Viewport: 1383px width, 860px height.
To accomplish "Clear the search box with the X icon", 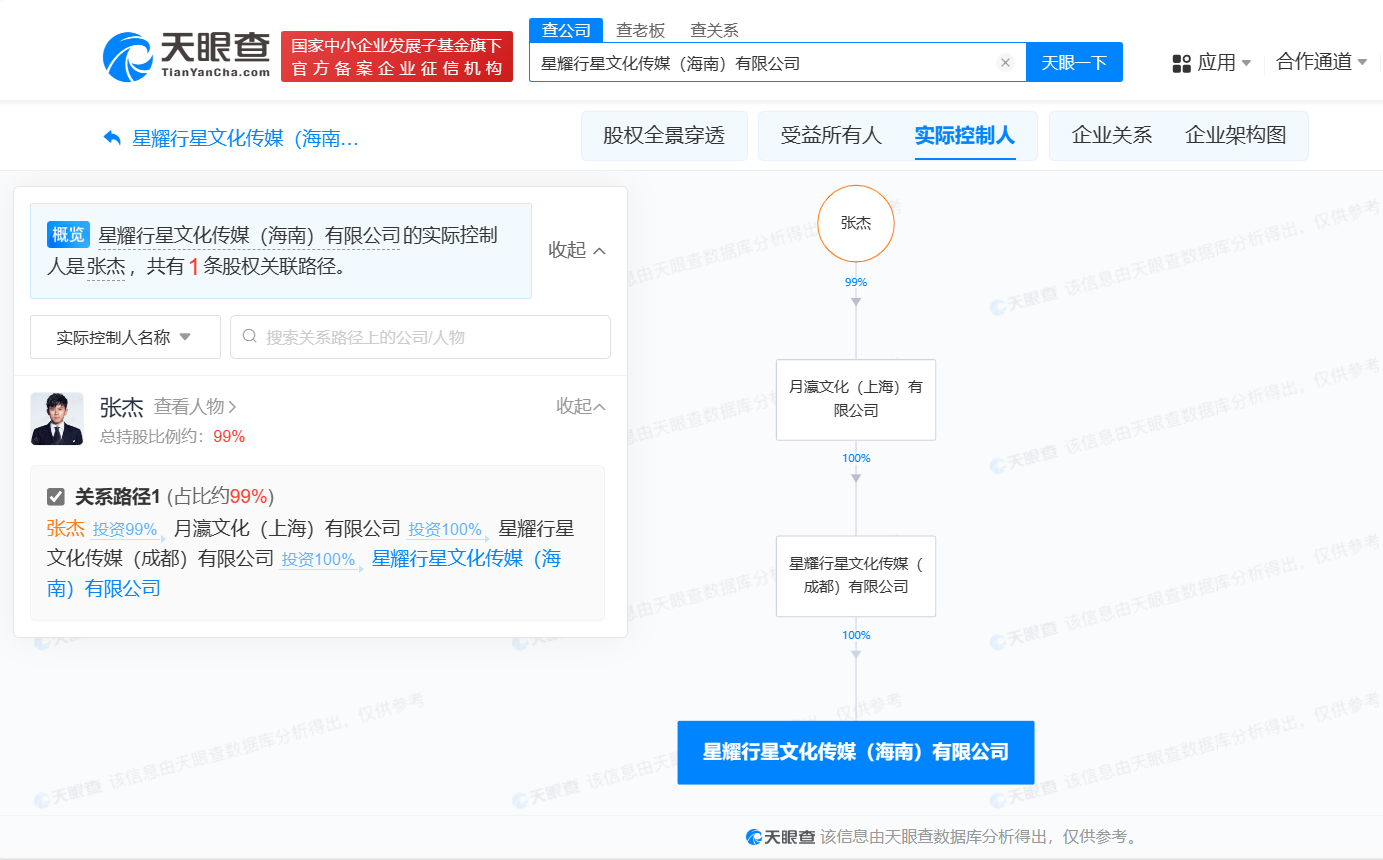I will (1005, 63).
